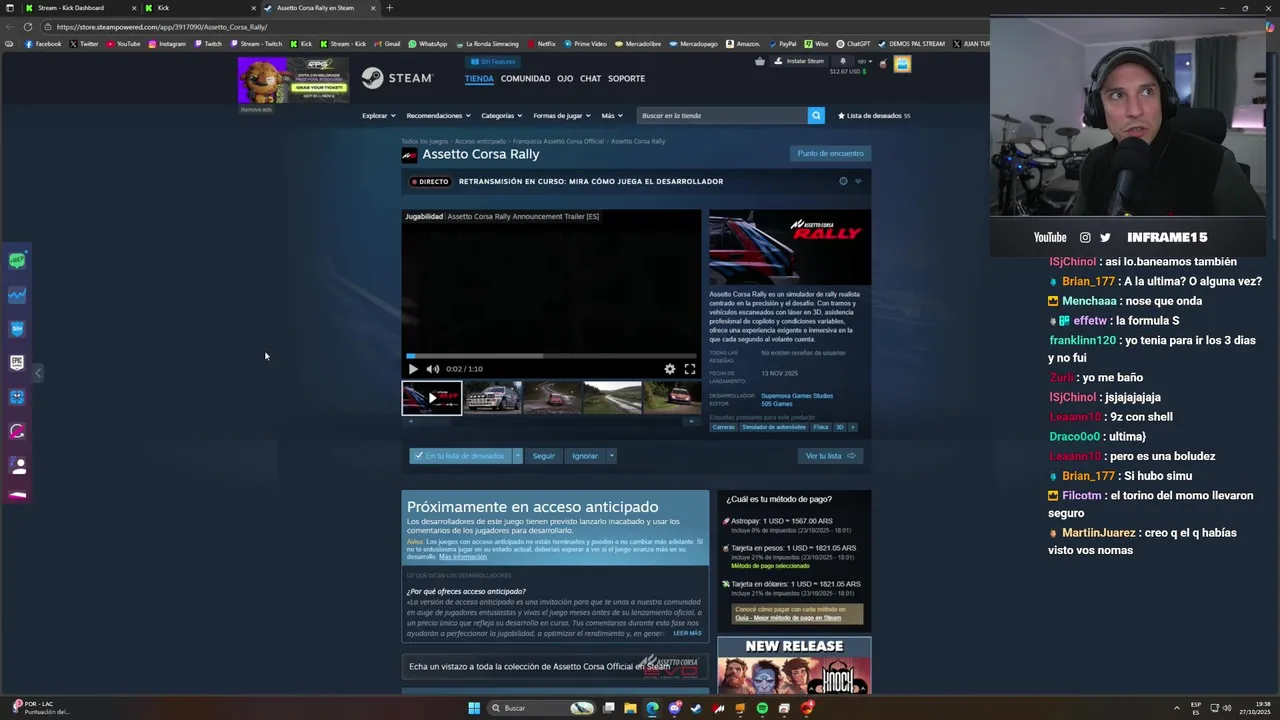Open the Steam logo home link

click(x=397, y=78)
